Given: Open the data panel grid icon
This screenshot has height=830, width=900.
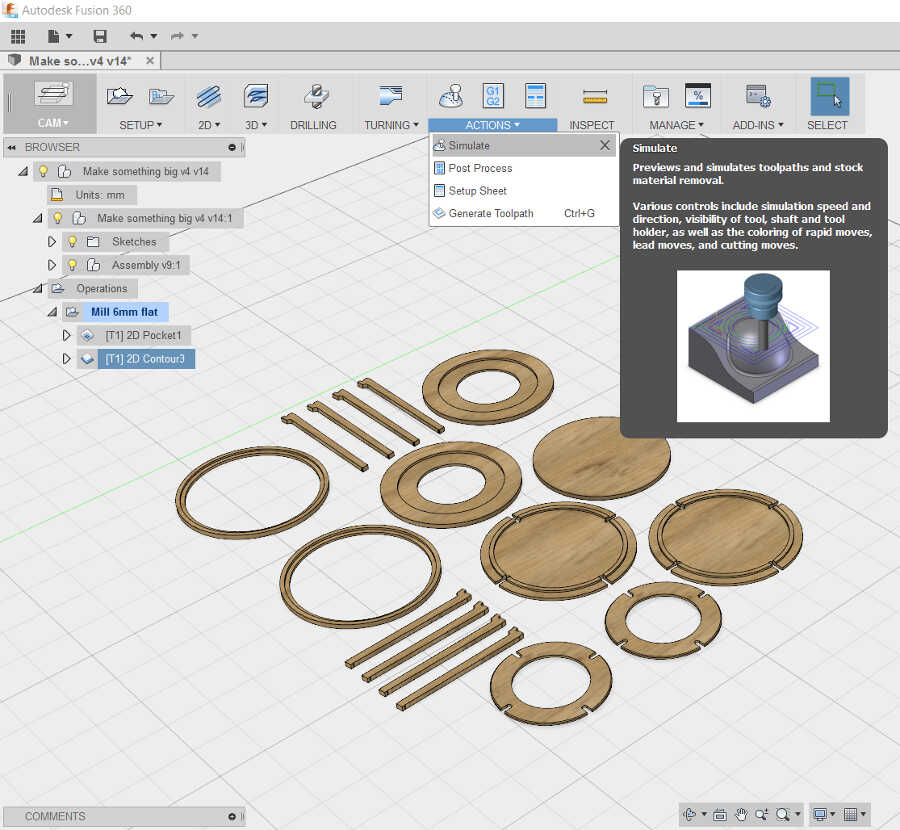Looking at the screenshot, I should [x=18, y=36].
